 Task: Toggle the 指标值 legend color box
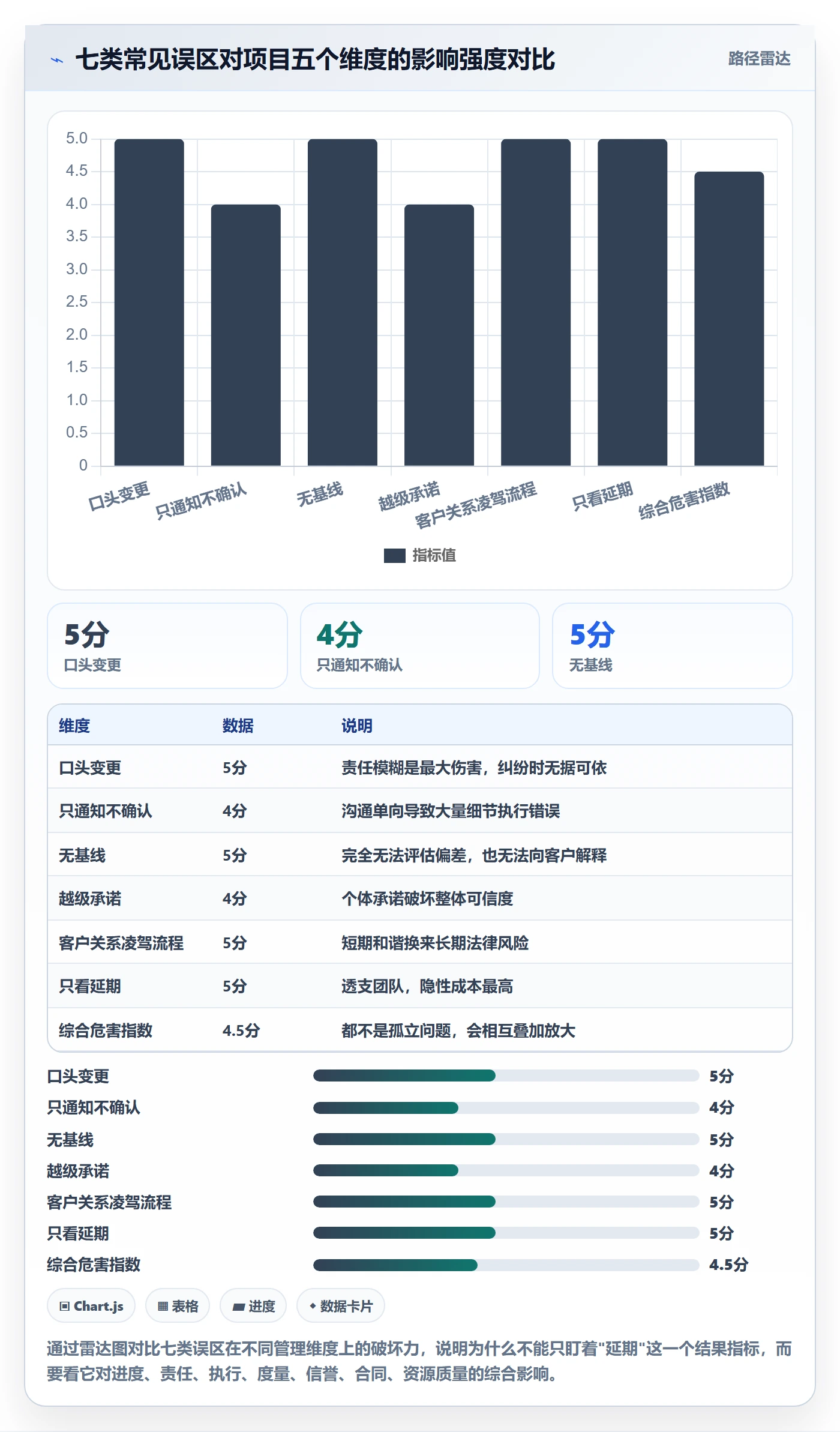(394, 556)
